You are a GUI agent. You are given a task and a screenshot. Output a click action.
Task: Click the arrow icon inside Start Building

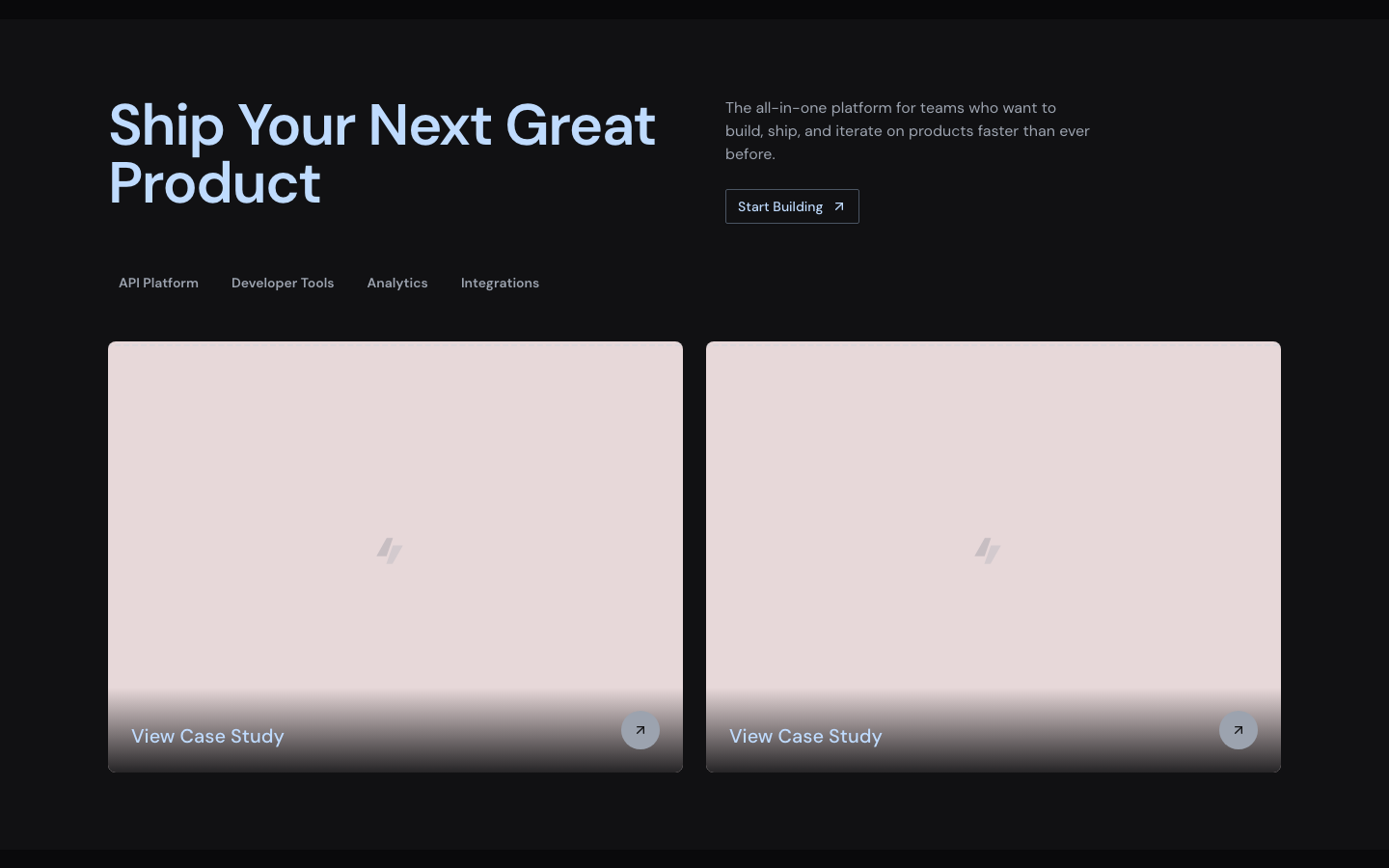(838, 206)
